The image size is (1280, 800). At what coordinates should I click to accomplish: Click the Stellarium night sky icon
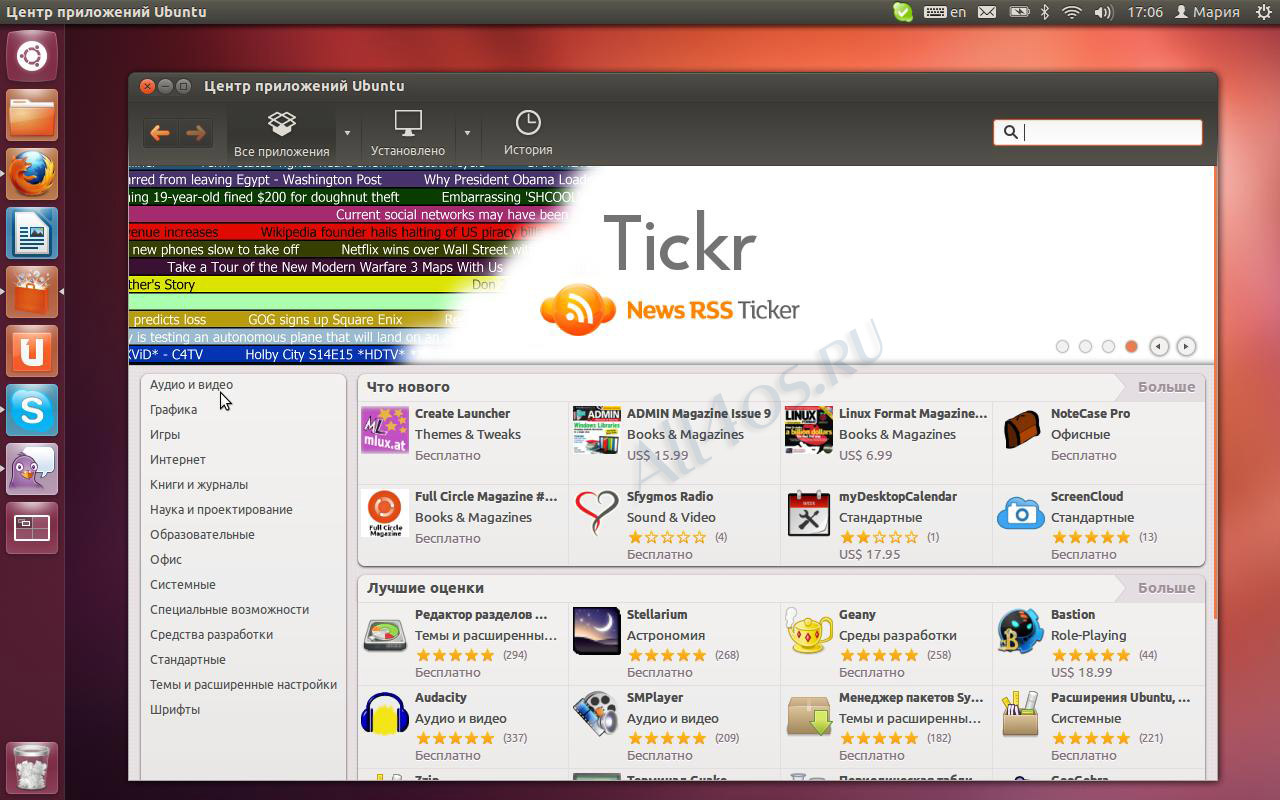[x=597, y=631]
